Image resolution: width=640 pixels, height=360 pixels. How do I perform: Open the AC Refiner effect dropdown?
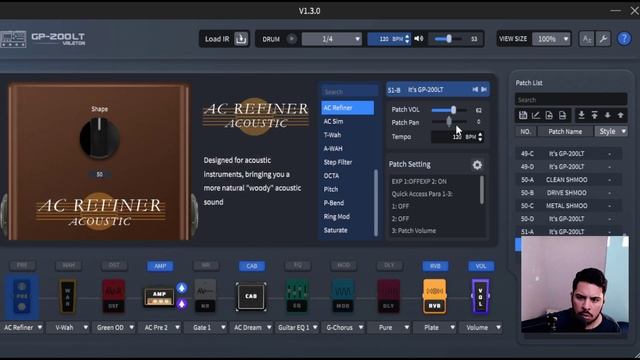[22, 327]
